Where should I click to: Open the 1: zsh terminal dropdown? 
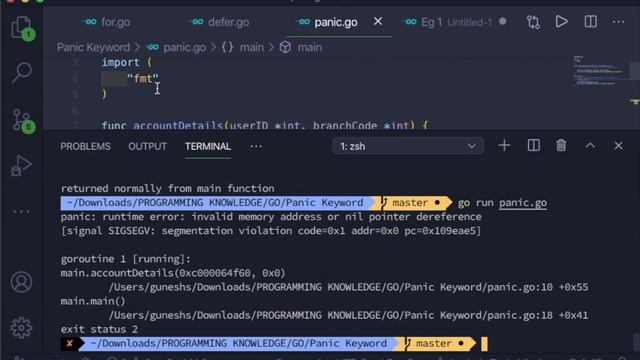click(x=408, y=146)
